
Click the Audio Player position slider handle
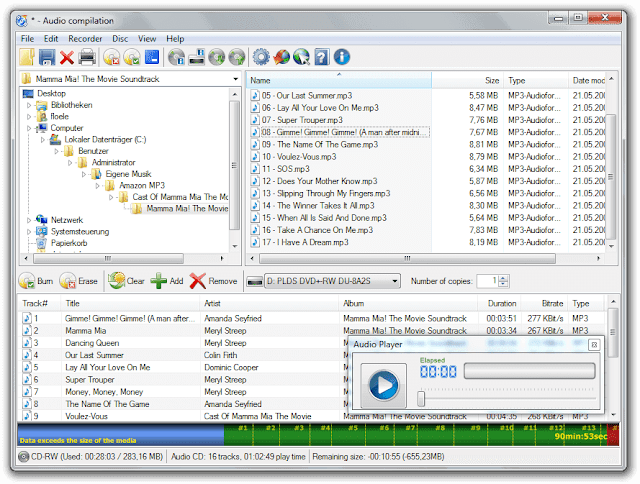tap(421, 399)
